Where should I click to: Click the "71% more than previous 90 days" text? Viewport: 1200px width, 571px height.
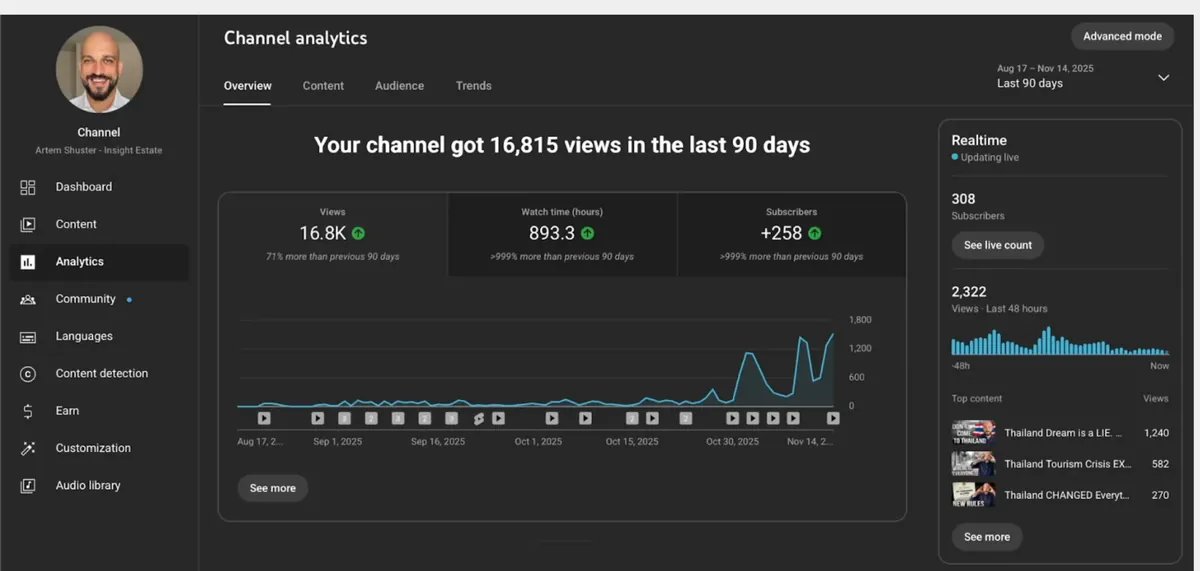[x=333, y=257]
